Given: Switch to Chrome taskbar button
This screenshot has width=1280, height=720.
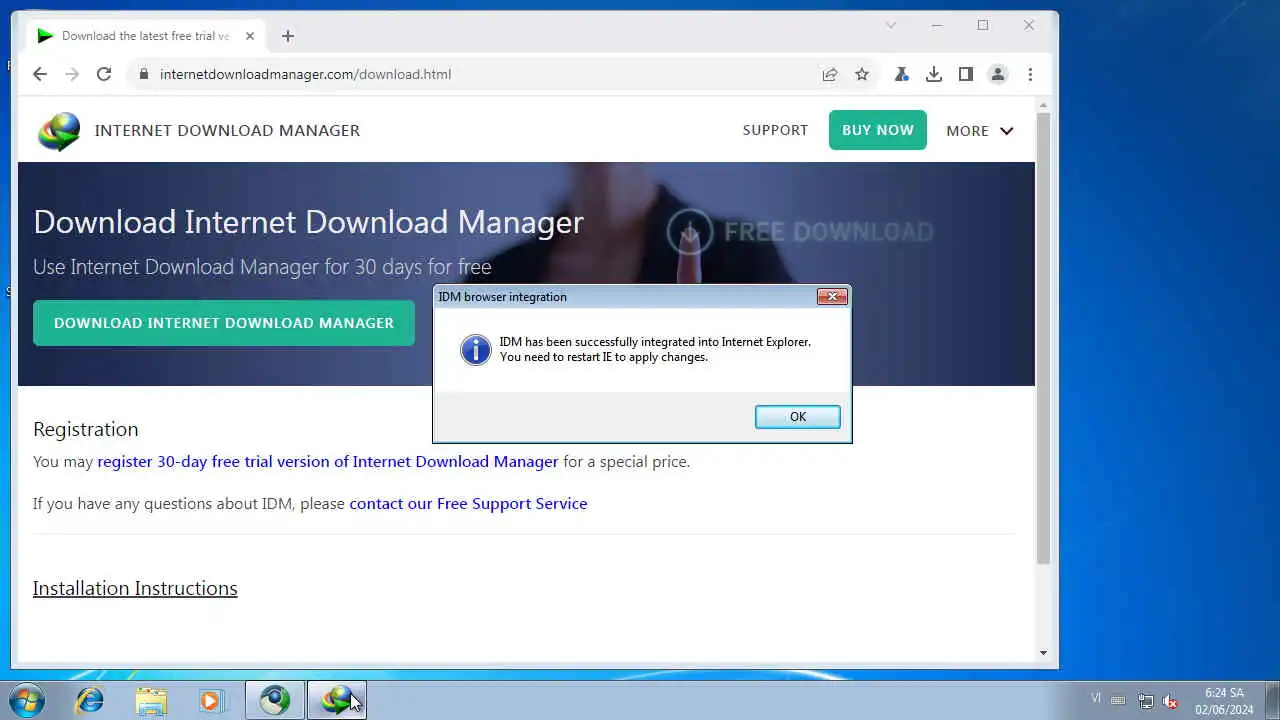Looking at the screenshot, I should [x=275, y=700].
